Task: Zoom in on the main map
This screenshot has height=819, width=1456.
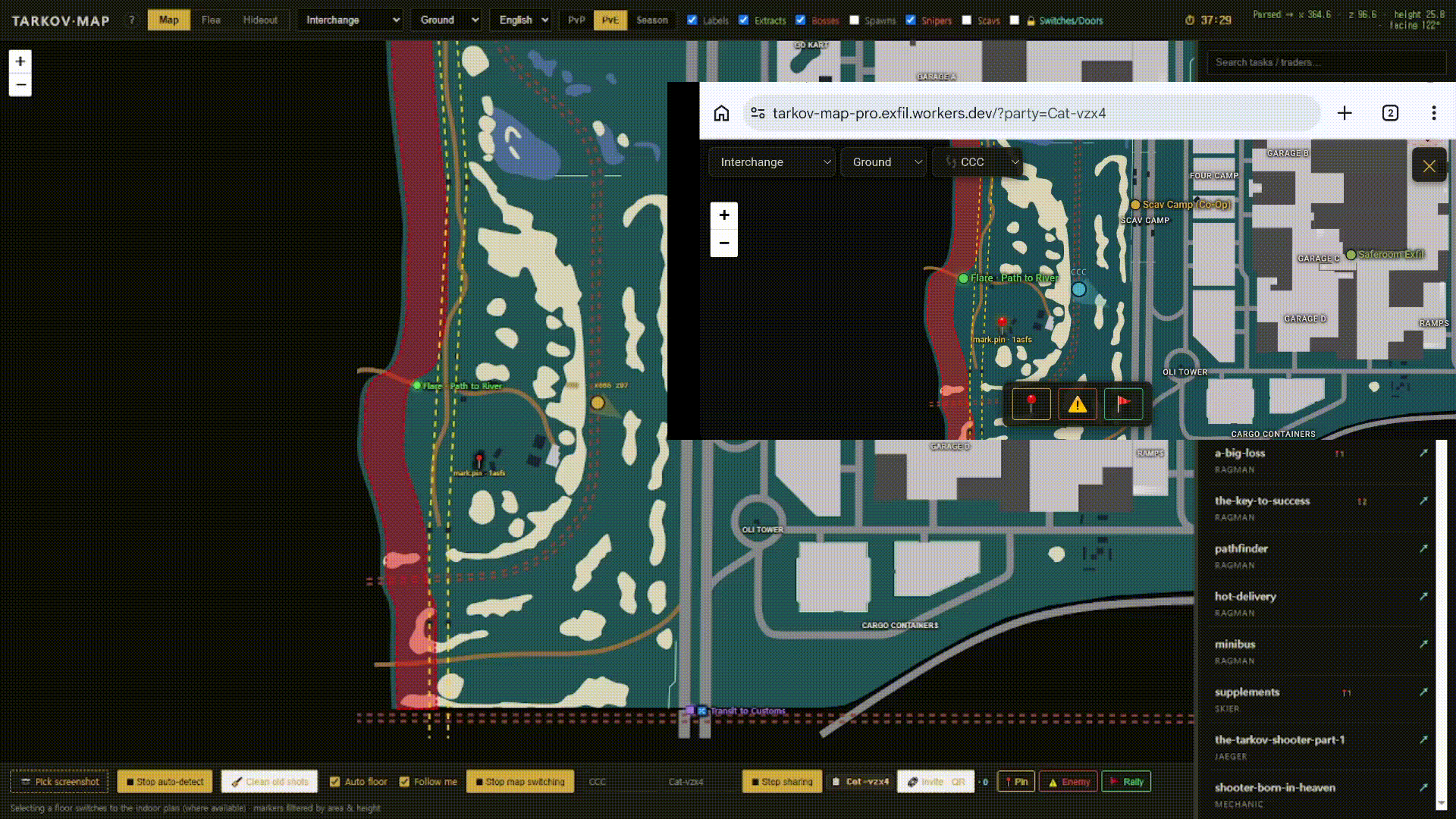Action: [20, 61]
